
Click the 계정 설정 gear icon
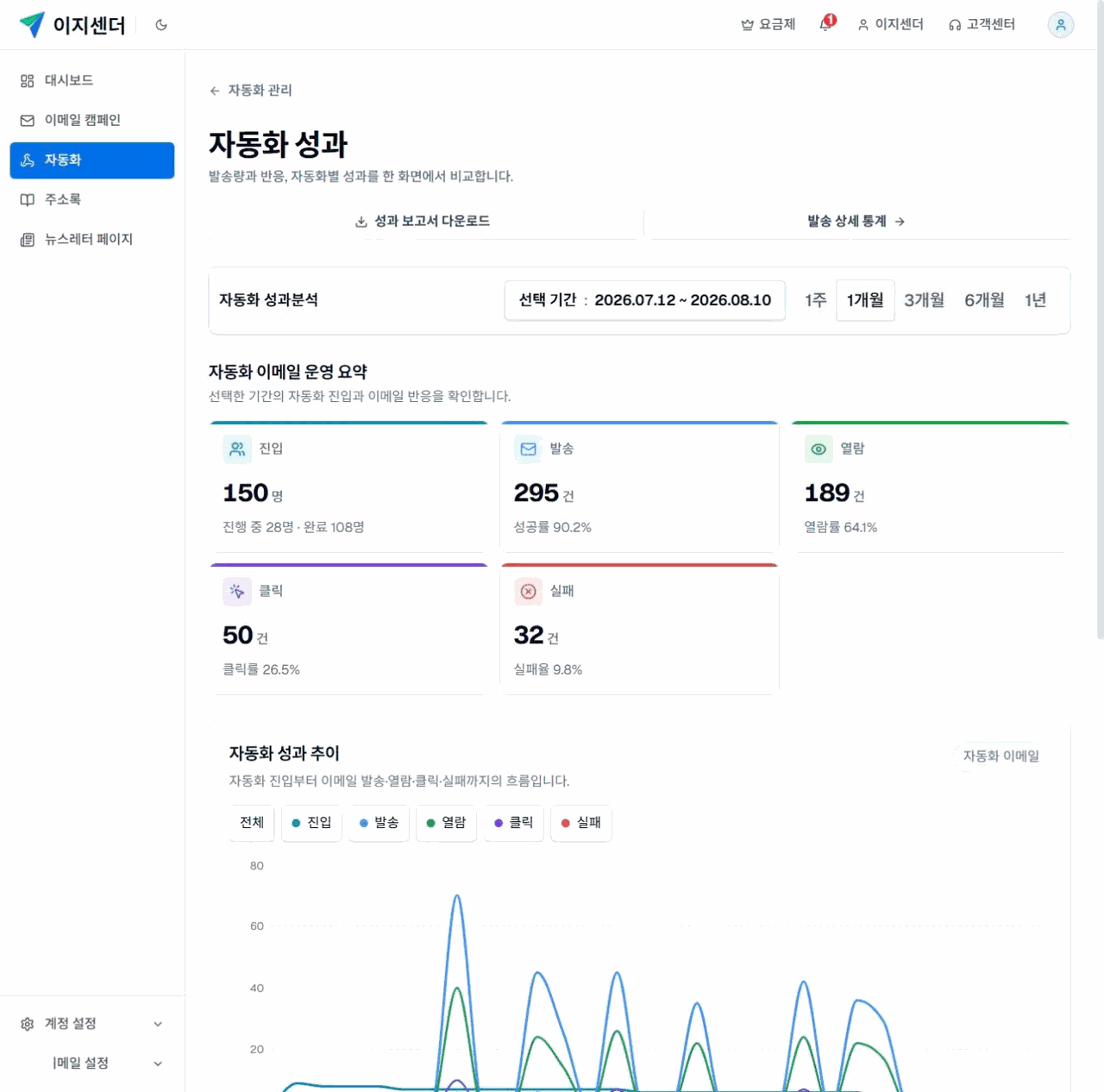click(28, 1024)
